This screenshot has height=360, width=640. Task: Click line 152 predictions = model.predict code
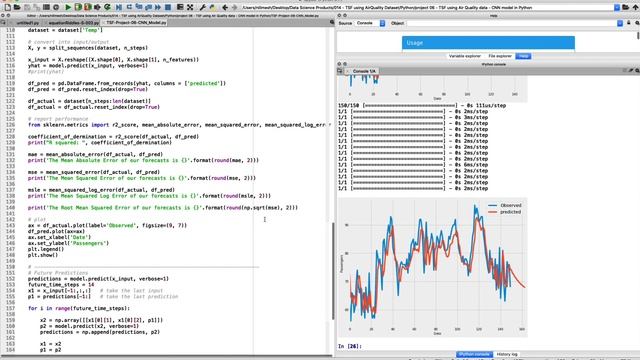click(x=98, y=279)
